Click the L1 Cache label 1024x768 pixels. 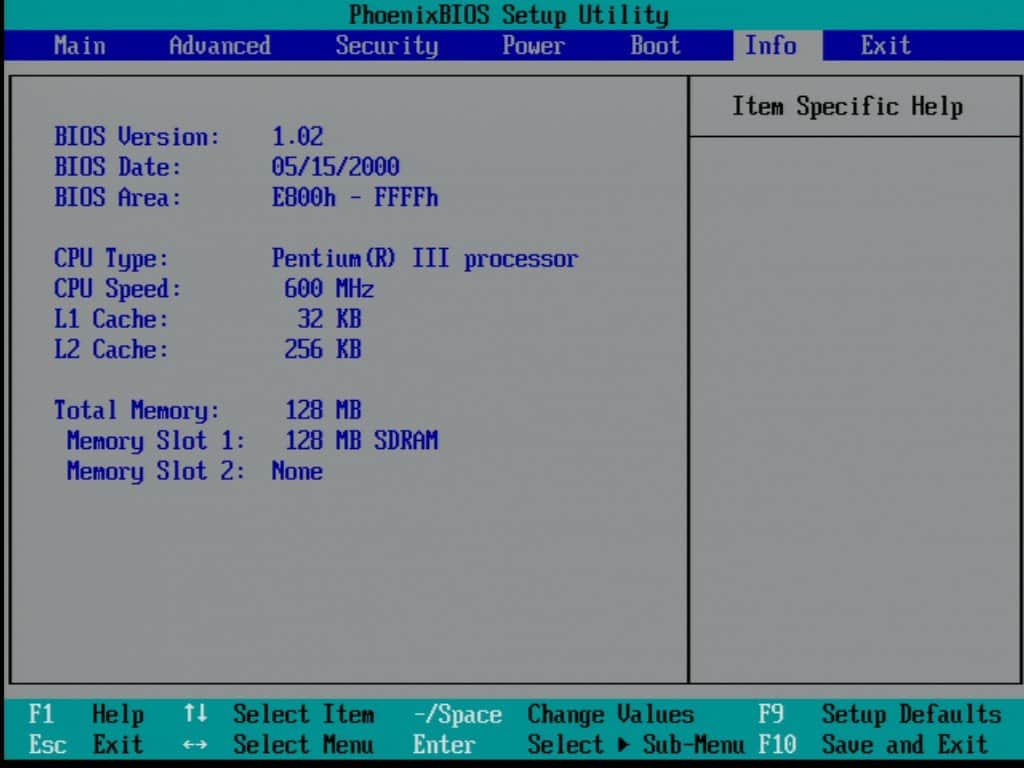111,319
